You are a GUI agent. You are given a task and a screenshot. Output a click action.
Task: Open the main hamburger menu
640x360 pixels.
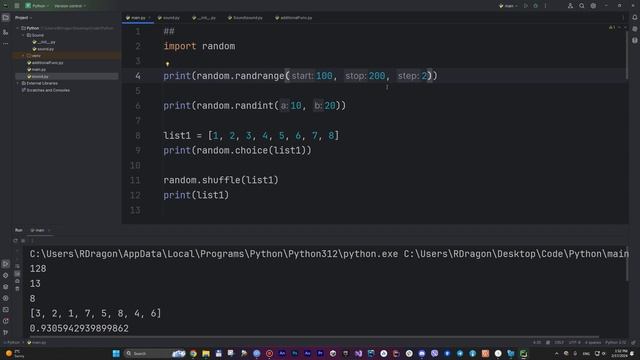tap(17, 6)
